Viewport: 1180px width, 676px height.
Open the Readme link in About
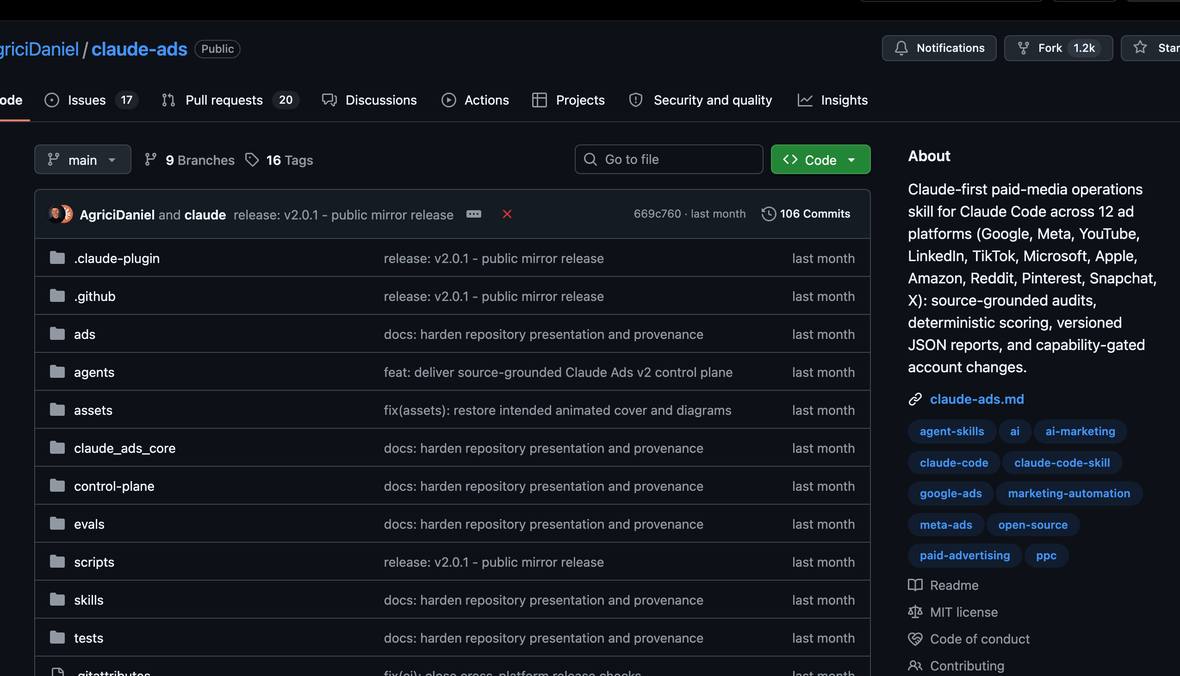click(x=953, y=585)
